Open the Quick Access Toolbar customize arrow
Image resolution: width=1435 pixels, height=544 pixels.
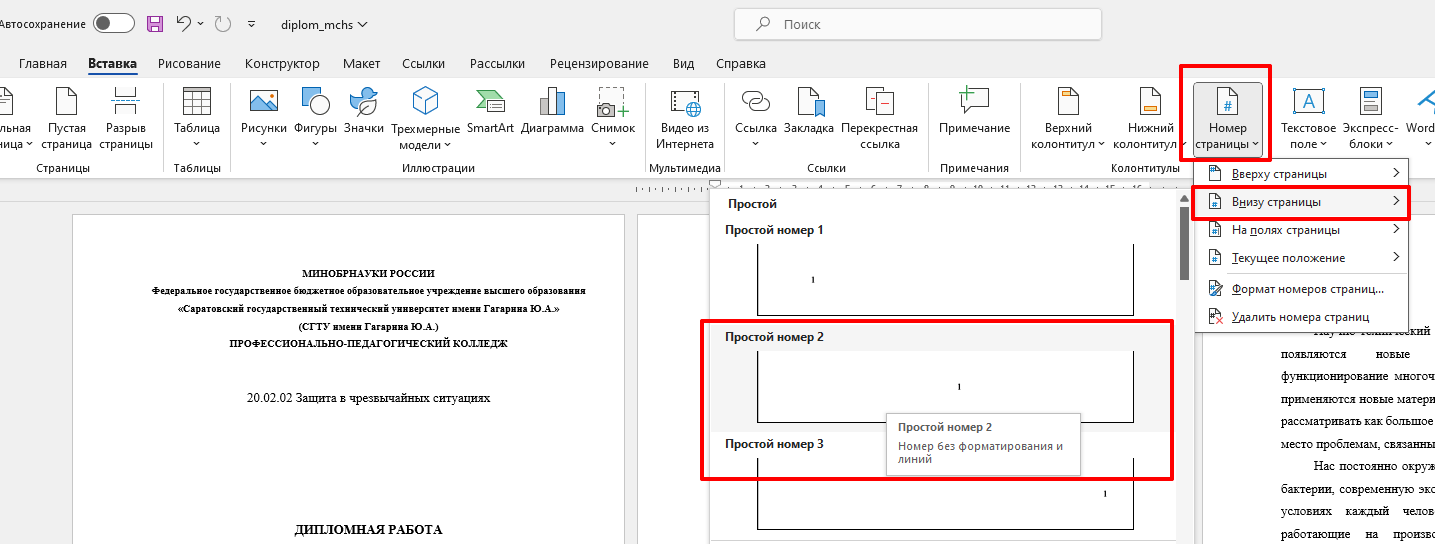point(251,24)
